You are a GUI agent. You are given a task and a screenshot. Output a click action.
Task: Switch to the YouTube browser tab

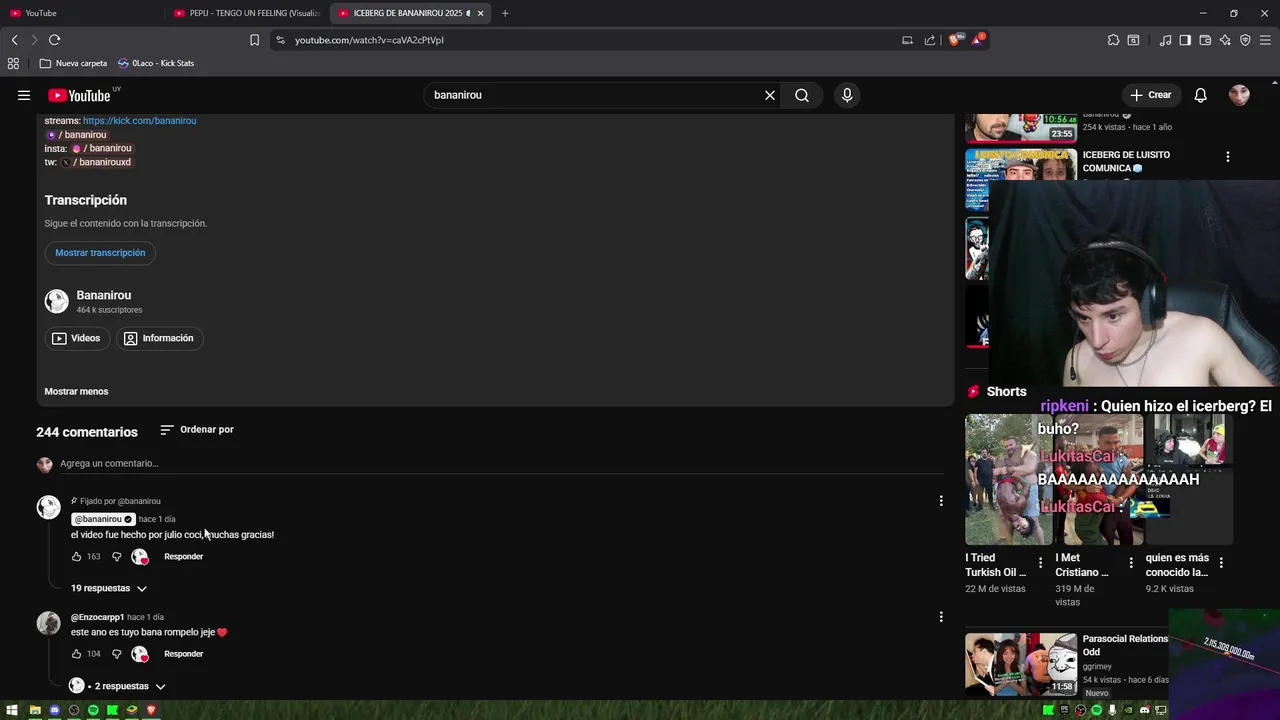[82, 13]
